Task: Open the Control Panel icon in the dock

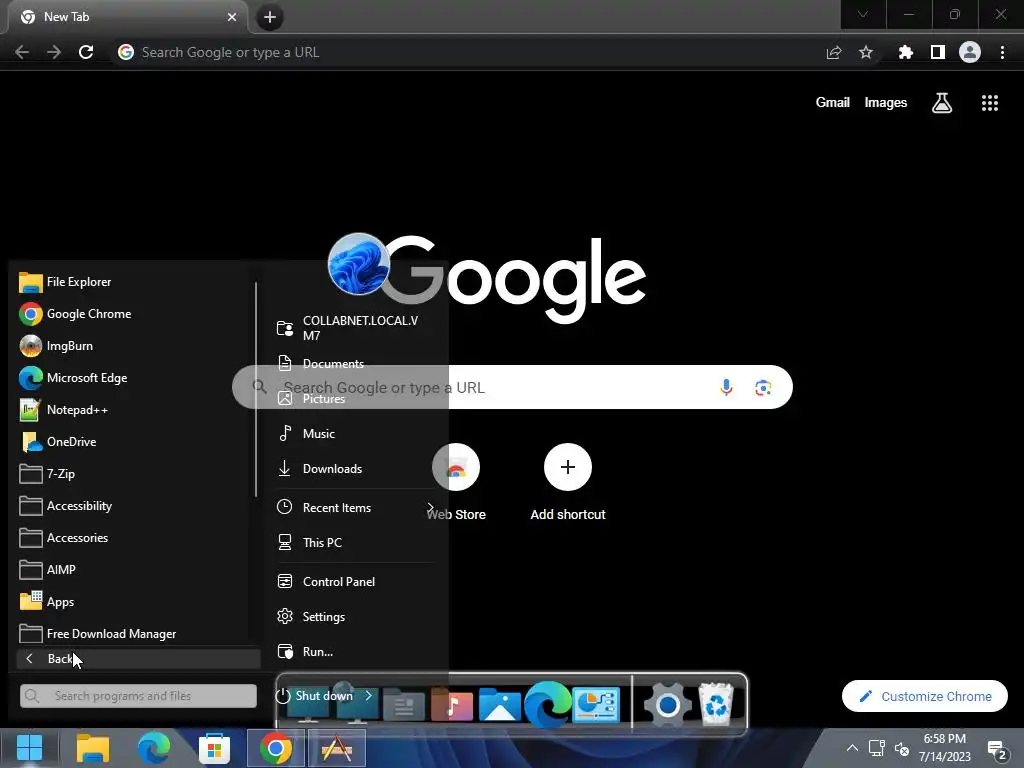Action: click(x=596, y=705)
